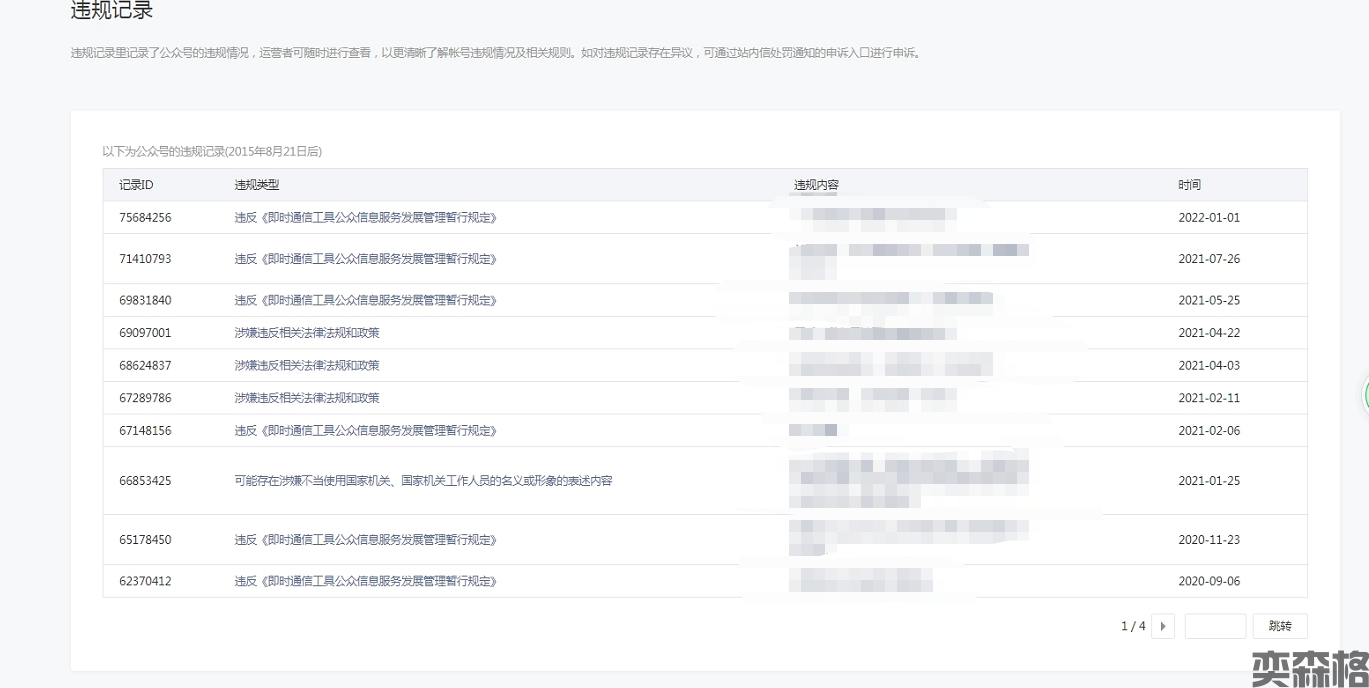This screenshot has width=1369, height=688.
Task: Focus the page number input field
Action: (1215, 626)
